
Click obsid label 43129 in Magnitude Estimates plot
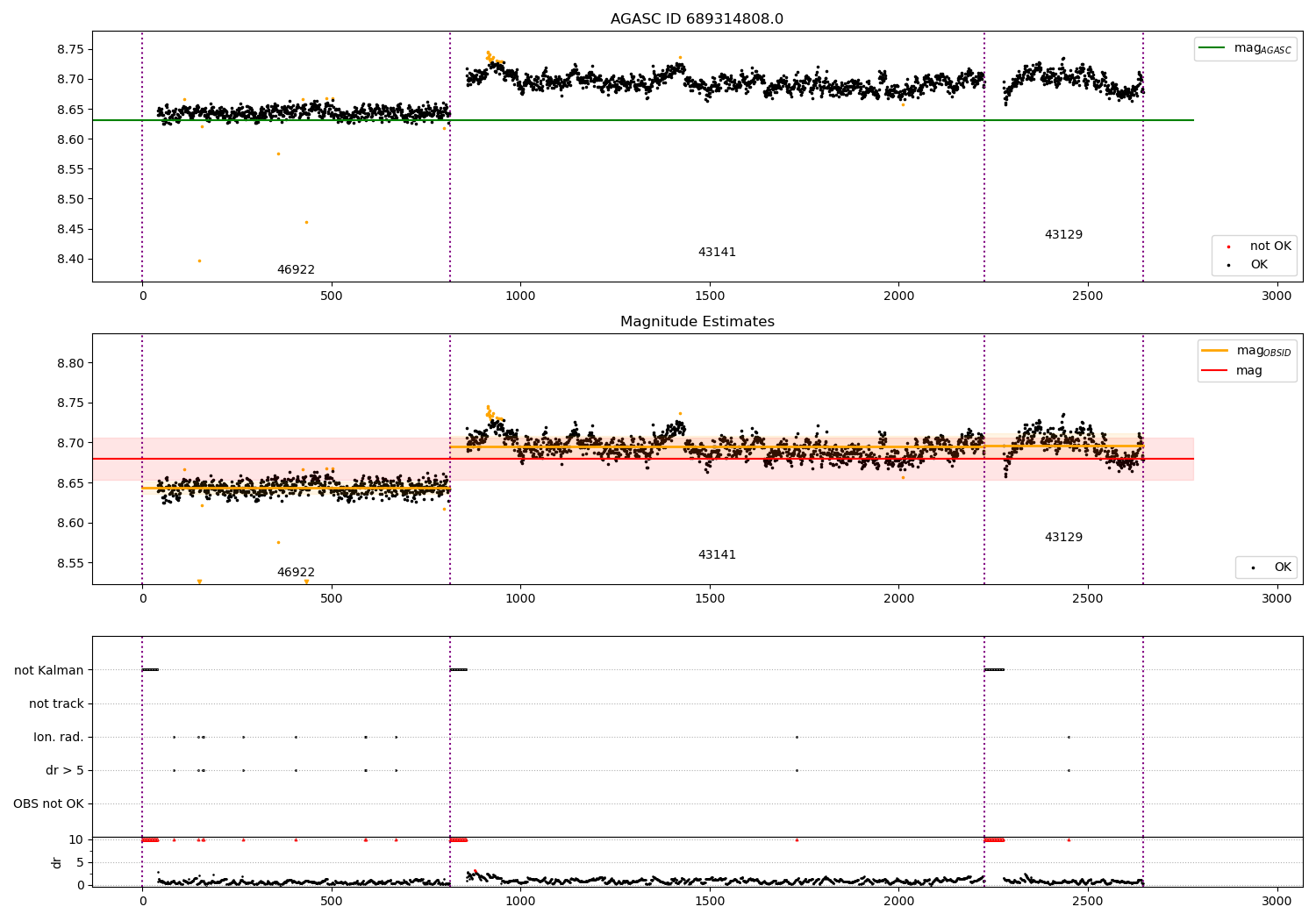point(1063,538)
